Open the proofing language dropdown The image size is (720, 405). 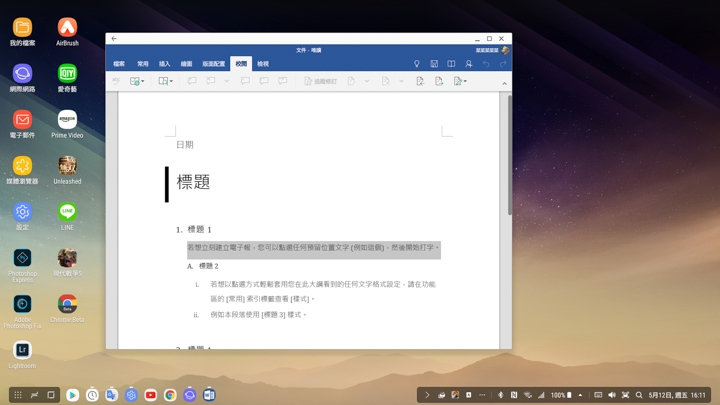[x=137, y=81]
